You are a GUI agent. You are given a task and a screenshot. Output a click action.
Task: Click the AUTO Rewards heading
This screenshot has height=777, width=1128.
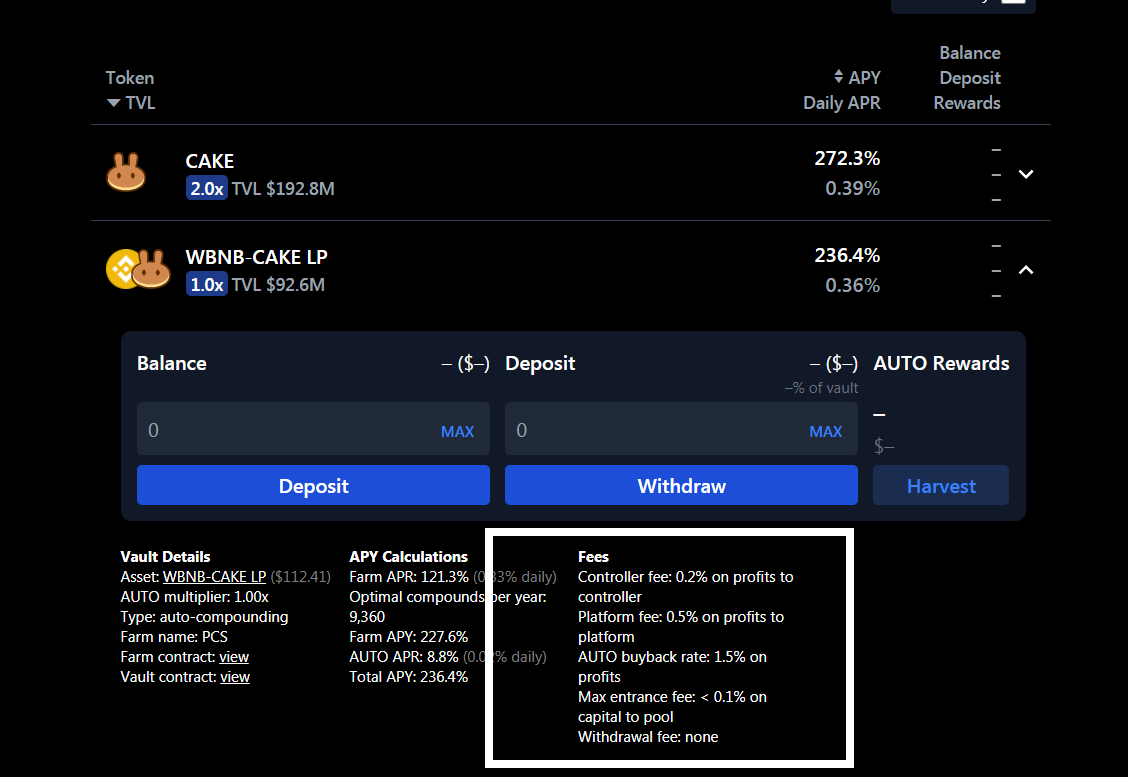pyautogui.click(x=941, y=363)
